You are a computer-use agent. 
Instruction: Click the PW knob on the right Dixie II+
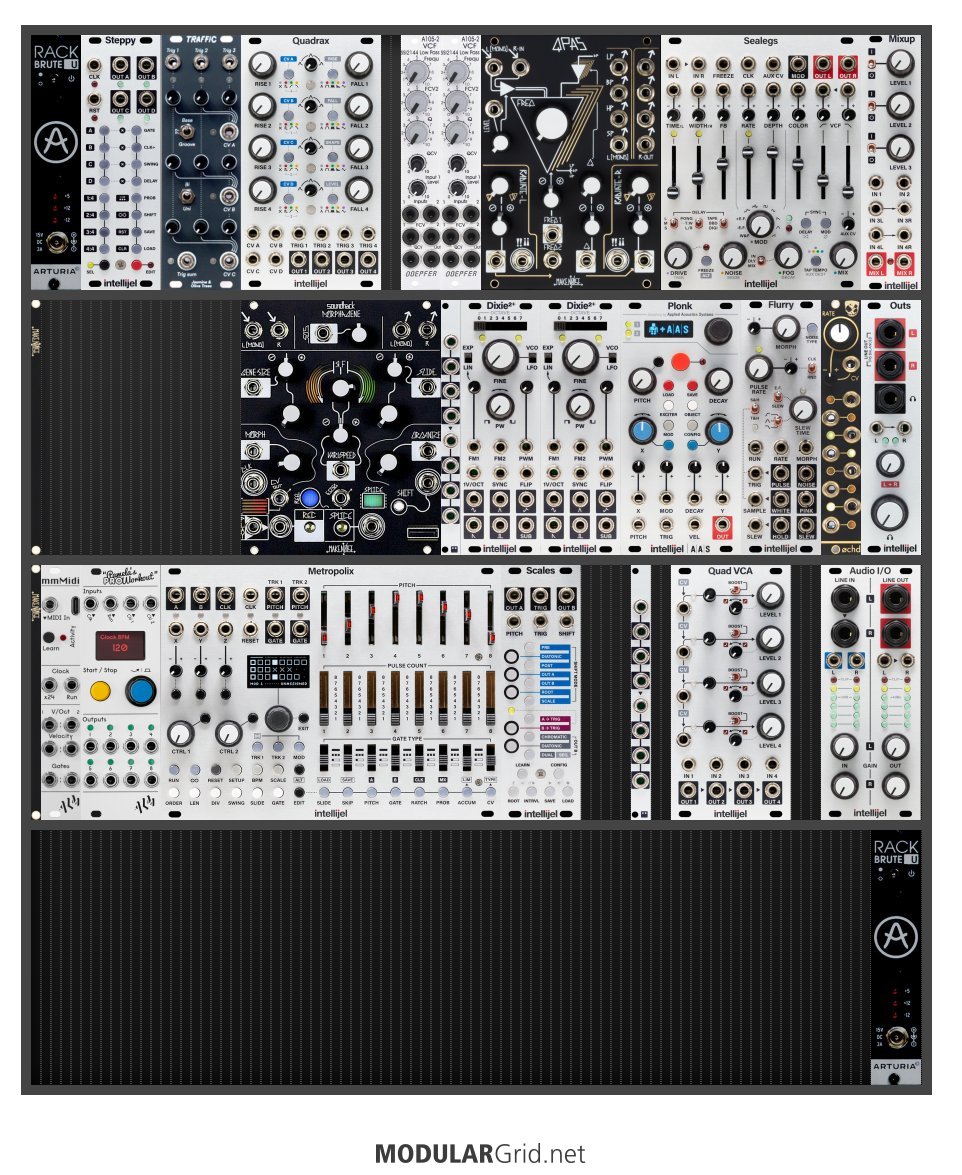pos(580,405)
